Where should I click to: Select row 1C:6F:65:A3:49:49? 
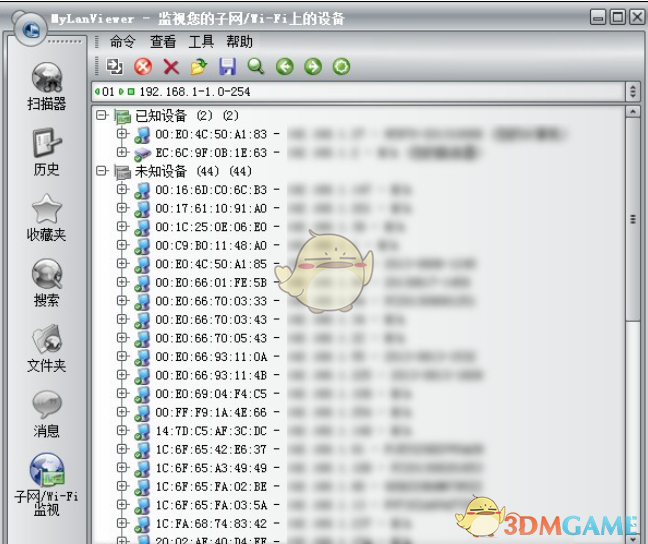(x=211, y=468)
